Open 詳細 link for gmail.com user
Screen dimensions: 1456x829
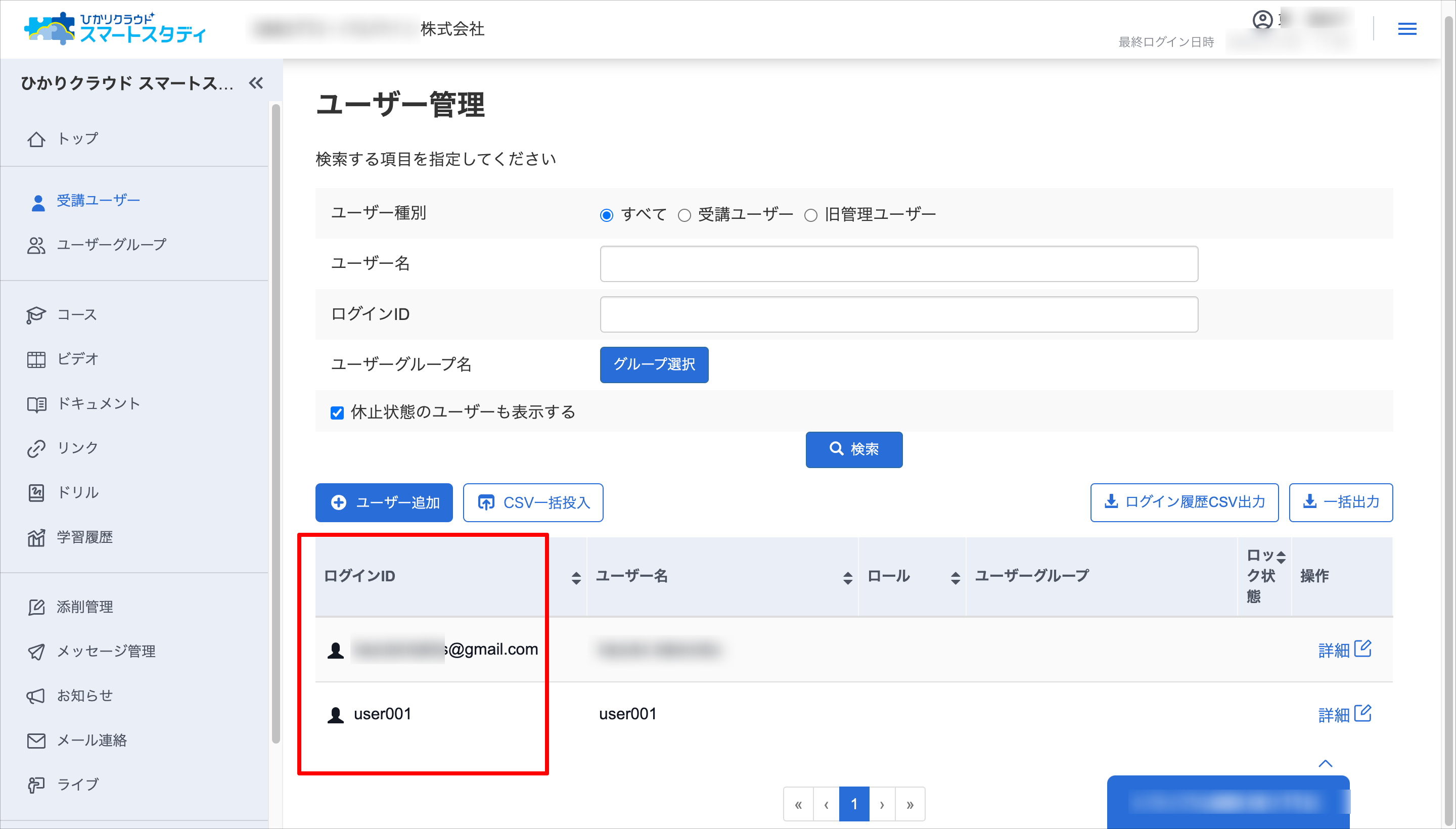[x=1344, y=650]
